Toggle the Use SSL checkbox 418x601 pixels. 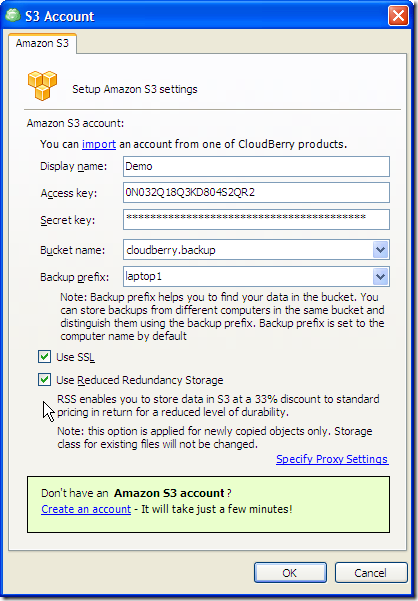44,357
